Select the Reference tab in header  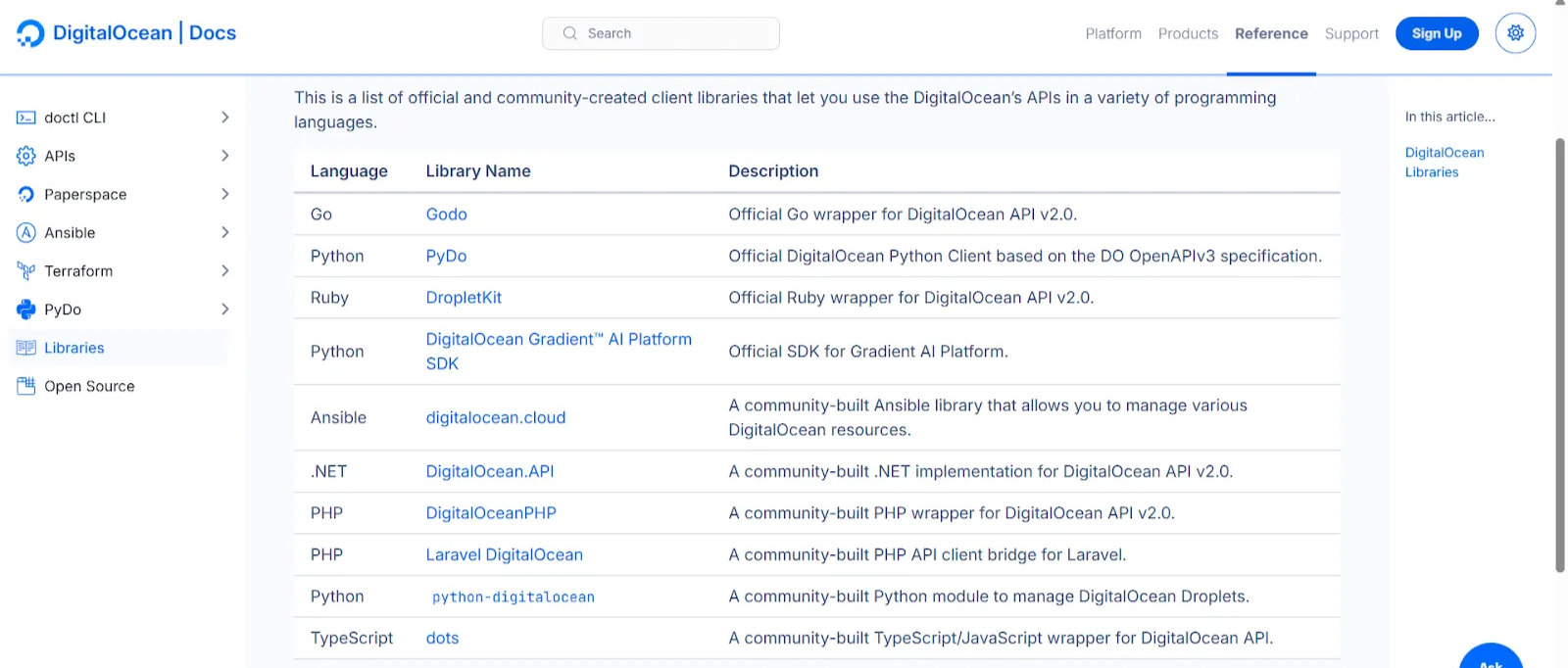click(1271, 33)
